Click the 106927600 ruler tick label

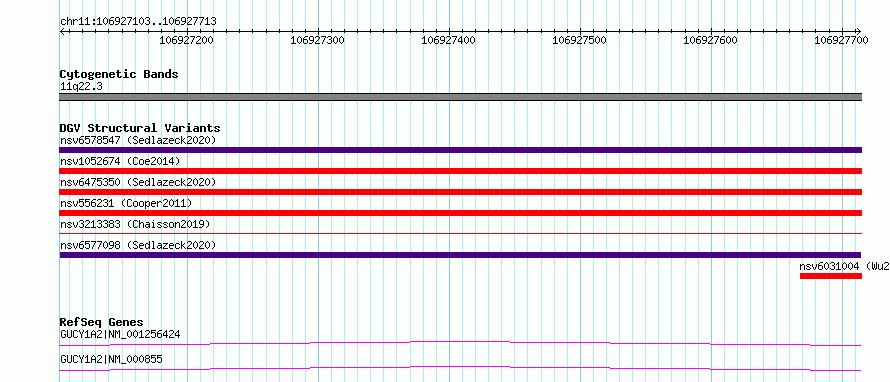coord(711,40)
